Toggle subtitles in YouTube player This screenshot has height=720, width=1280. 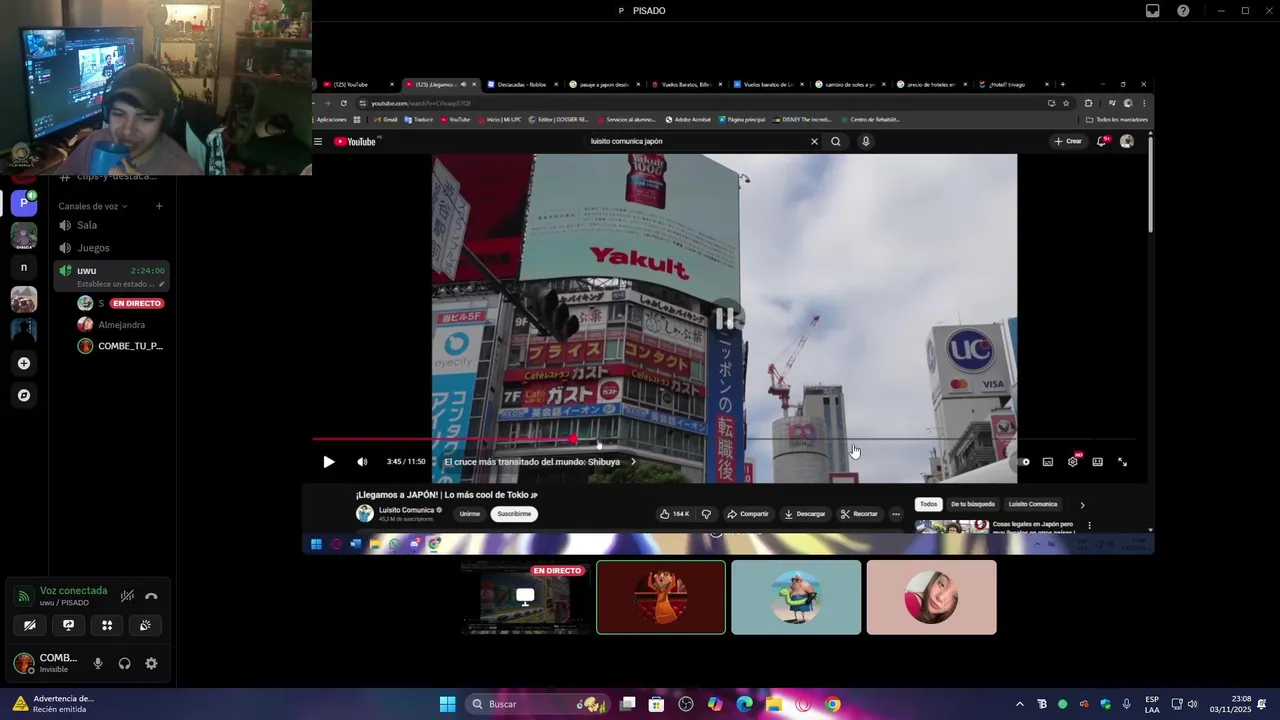click(x=1048, y=462)
